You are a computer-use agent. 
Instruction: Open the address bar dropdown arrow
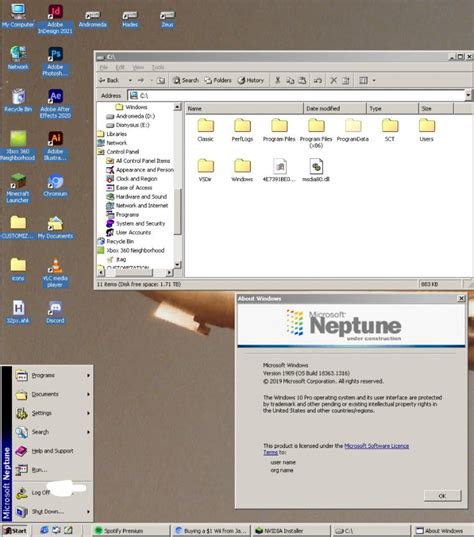tap(468, 95)
